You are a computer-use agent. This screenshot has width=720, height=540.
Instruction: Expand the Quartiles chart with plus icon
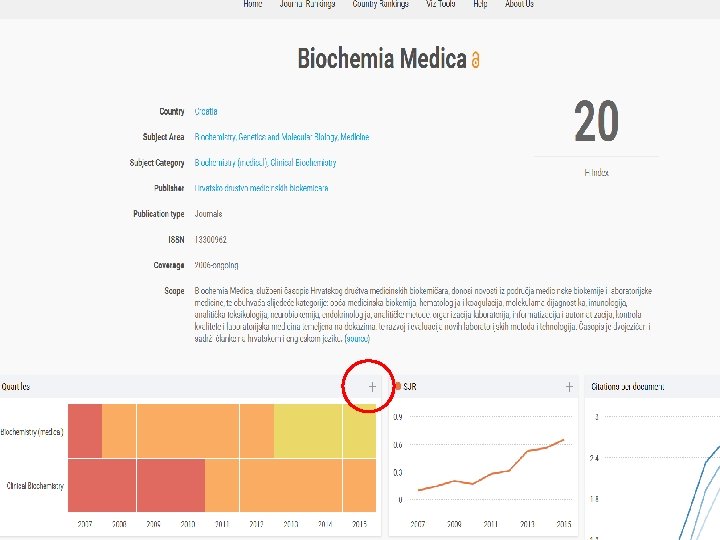[x=372, y=386]
